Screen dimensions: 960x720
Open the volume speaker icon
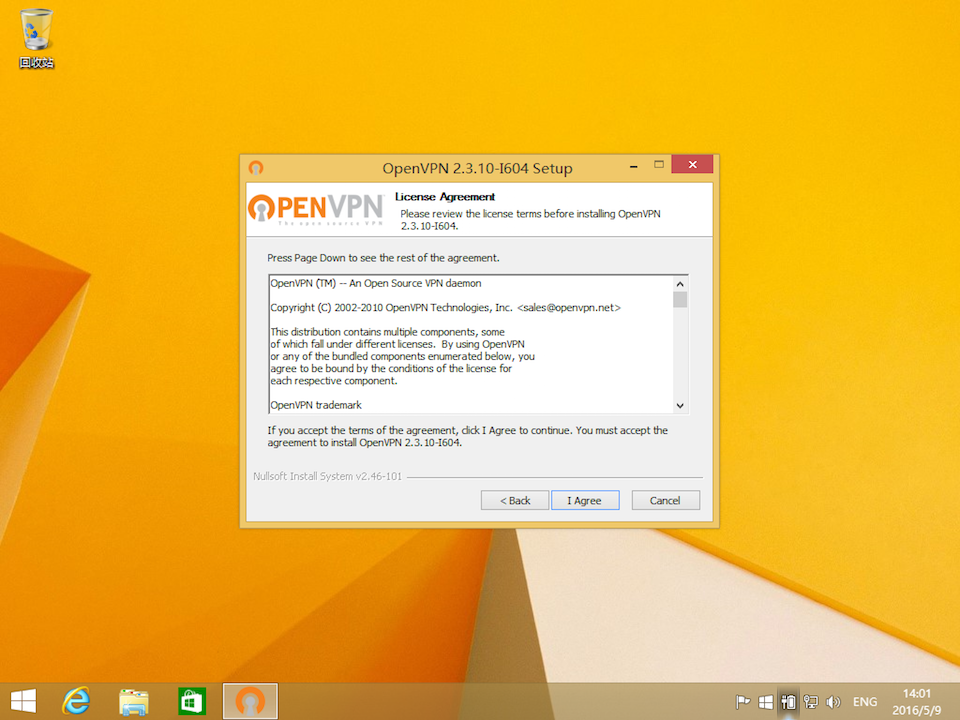tap(833, 702)
